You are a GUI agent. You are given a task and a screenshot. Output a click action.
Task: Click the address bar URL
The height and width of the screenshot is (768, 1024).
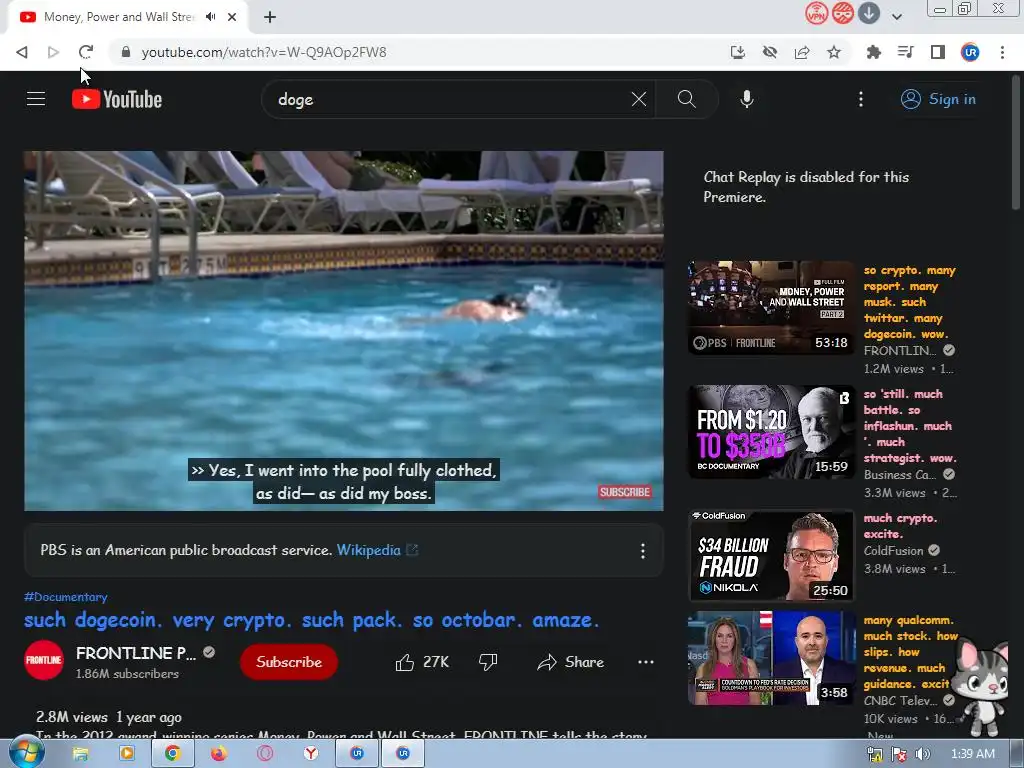tap(264, 52)
